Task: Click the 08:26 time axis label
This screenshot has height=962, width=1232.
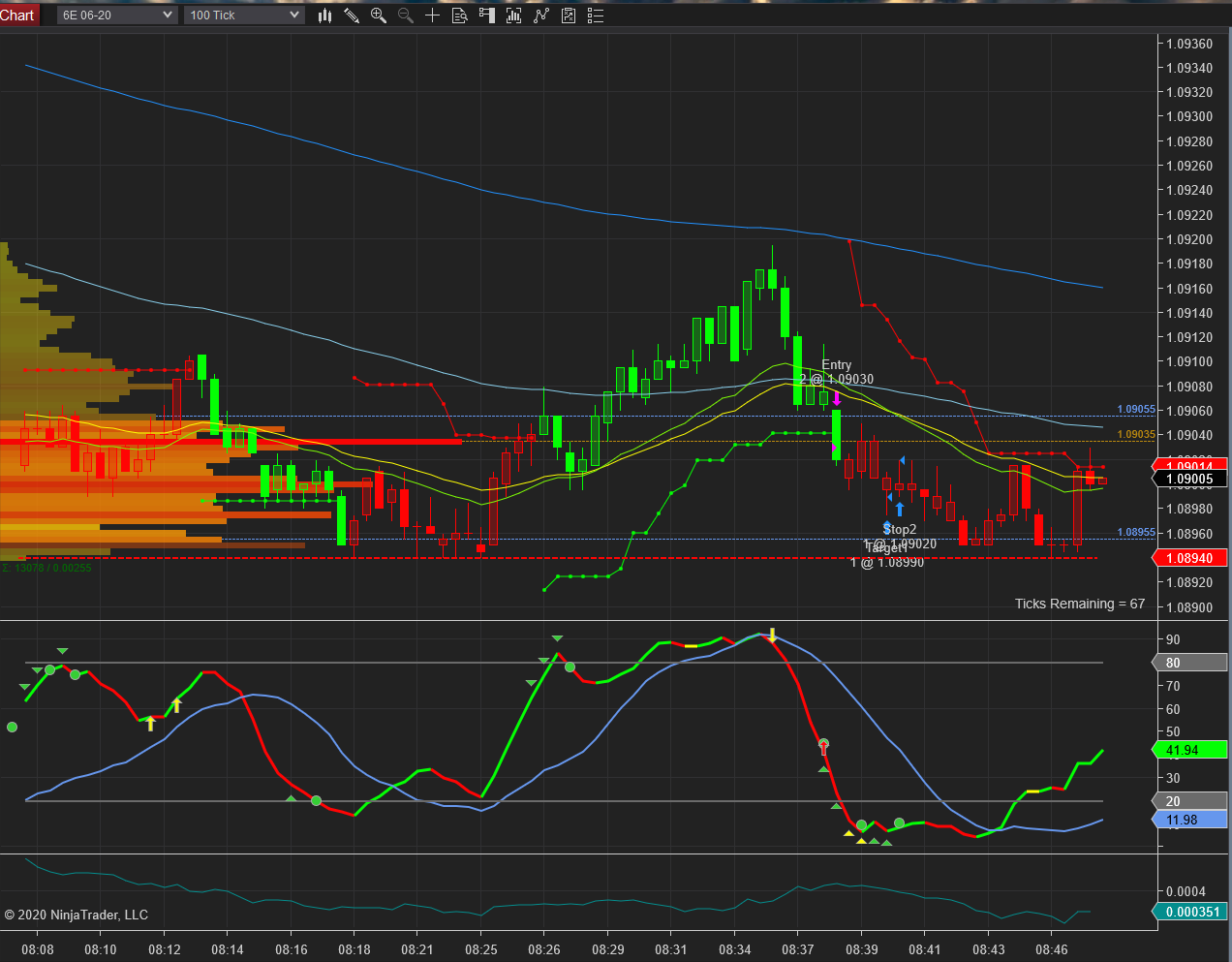Action: tap(544, 949)
